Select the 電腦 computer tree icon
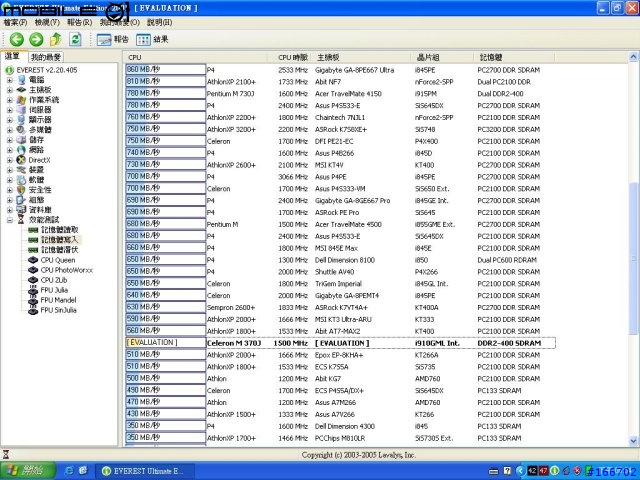Viewport: 640px width, 480px height. [x=21, y=80]
